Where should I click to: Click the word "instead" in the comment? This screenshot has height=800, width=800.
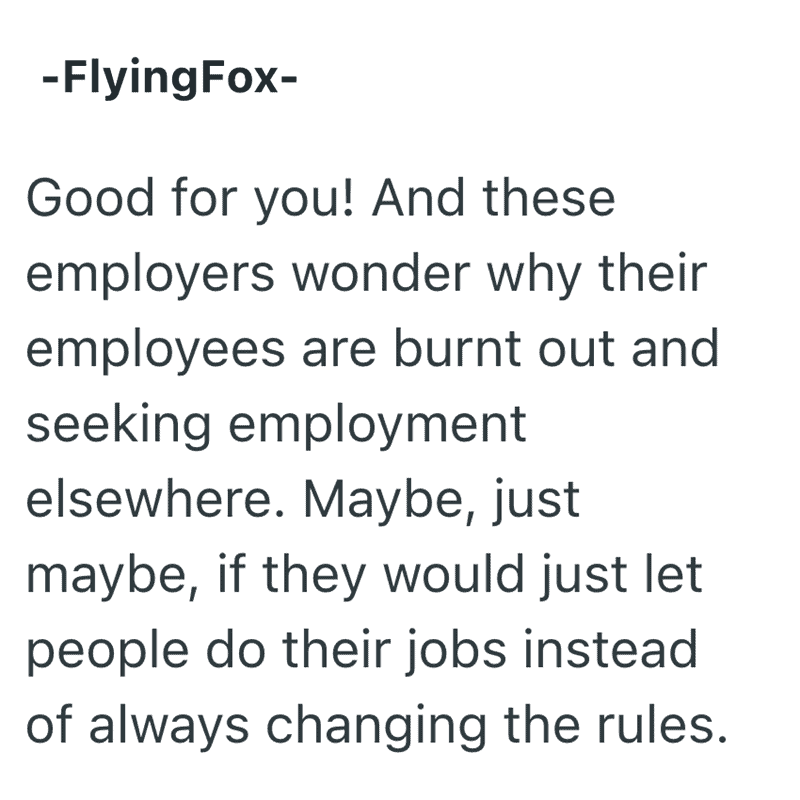click(610, 649)
